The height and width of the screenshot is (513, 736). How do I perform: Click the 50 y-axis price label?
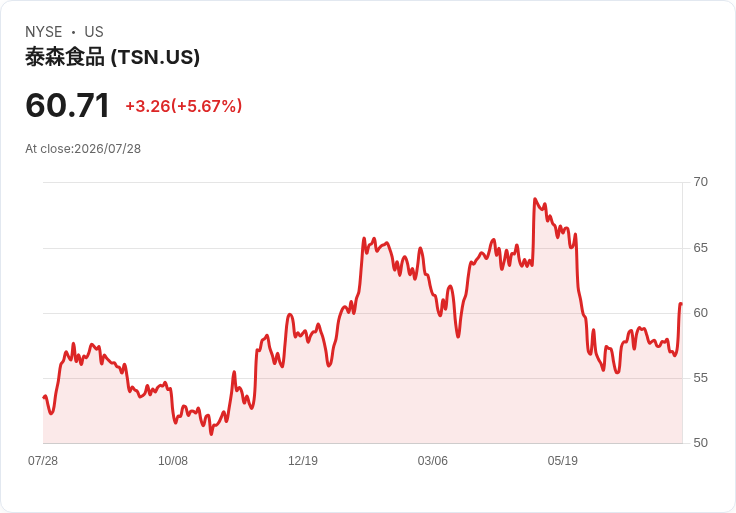[700, 443]
